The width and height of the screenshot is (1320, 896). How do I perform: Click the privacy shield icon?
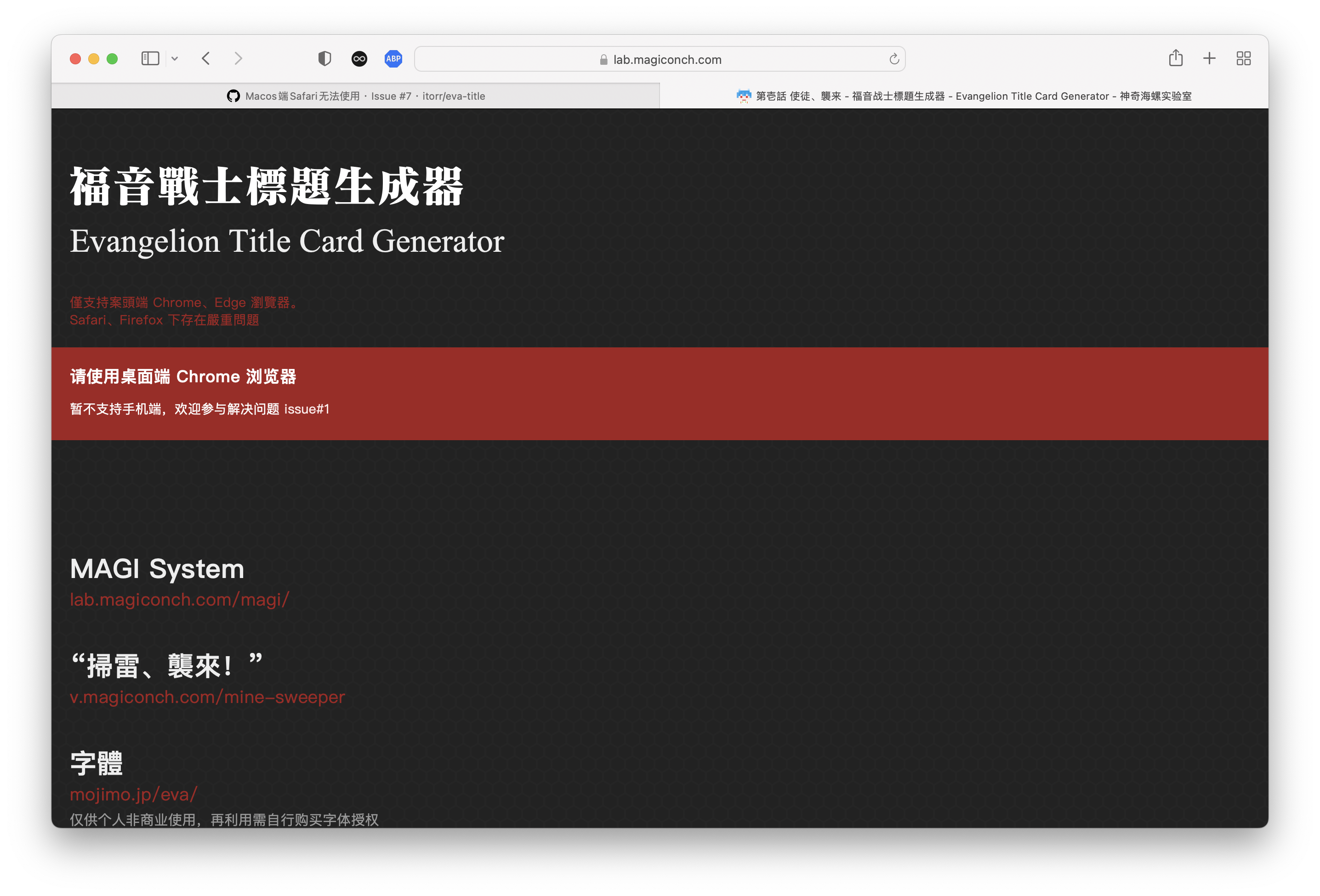click(x=324, y=58)
